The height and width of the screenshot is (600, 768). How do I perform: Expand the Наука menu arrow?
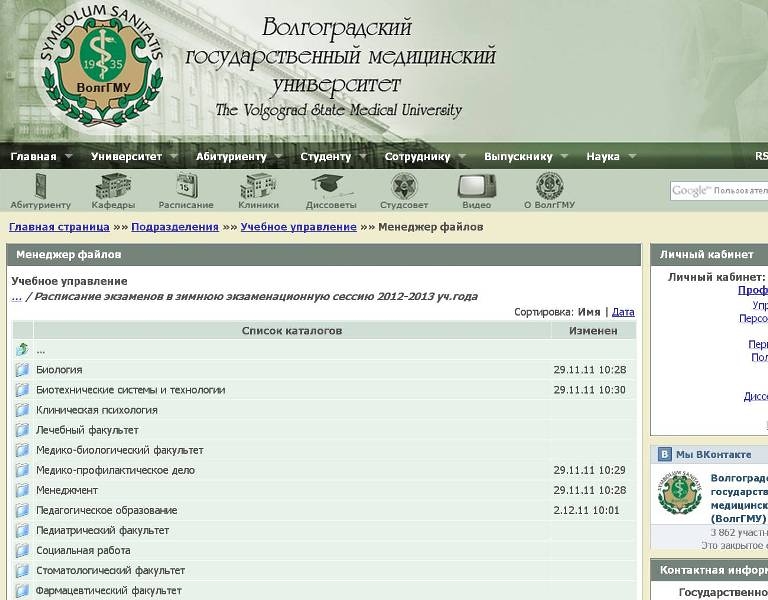coord(632,157)
